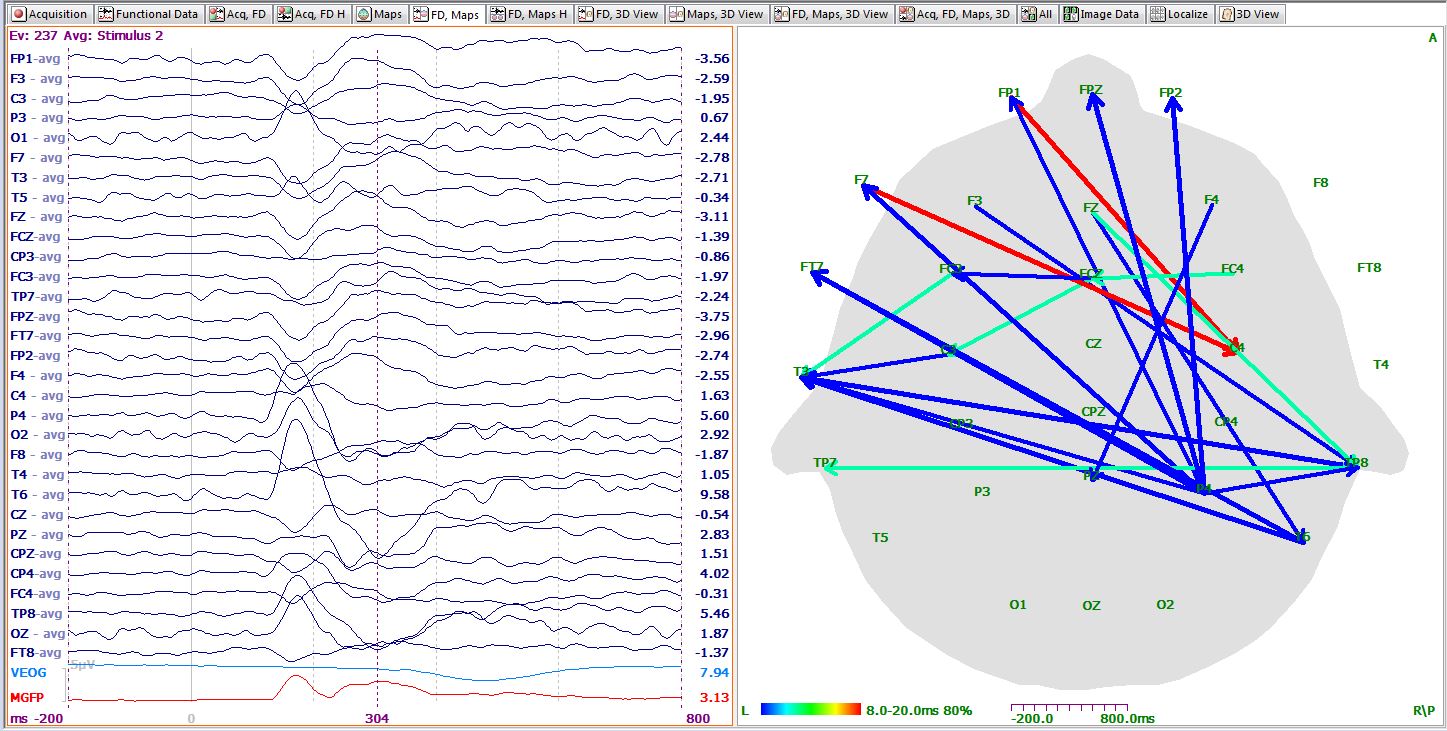Click the 'Ev: 237 Avg: Stimulus 2' header

[85, 35]
